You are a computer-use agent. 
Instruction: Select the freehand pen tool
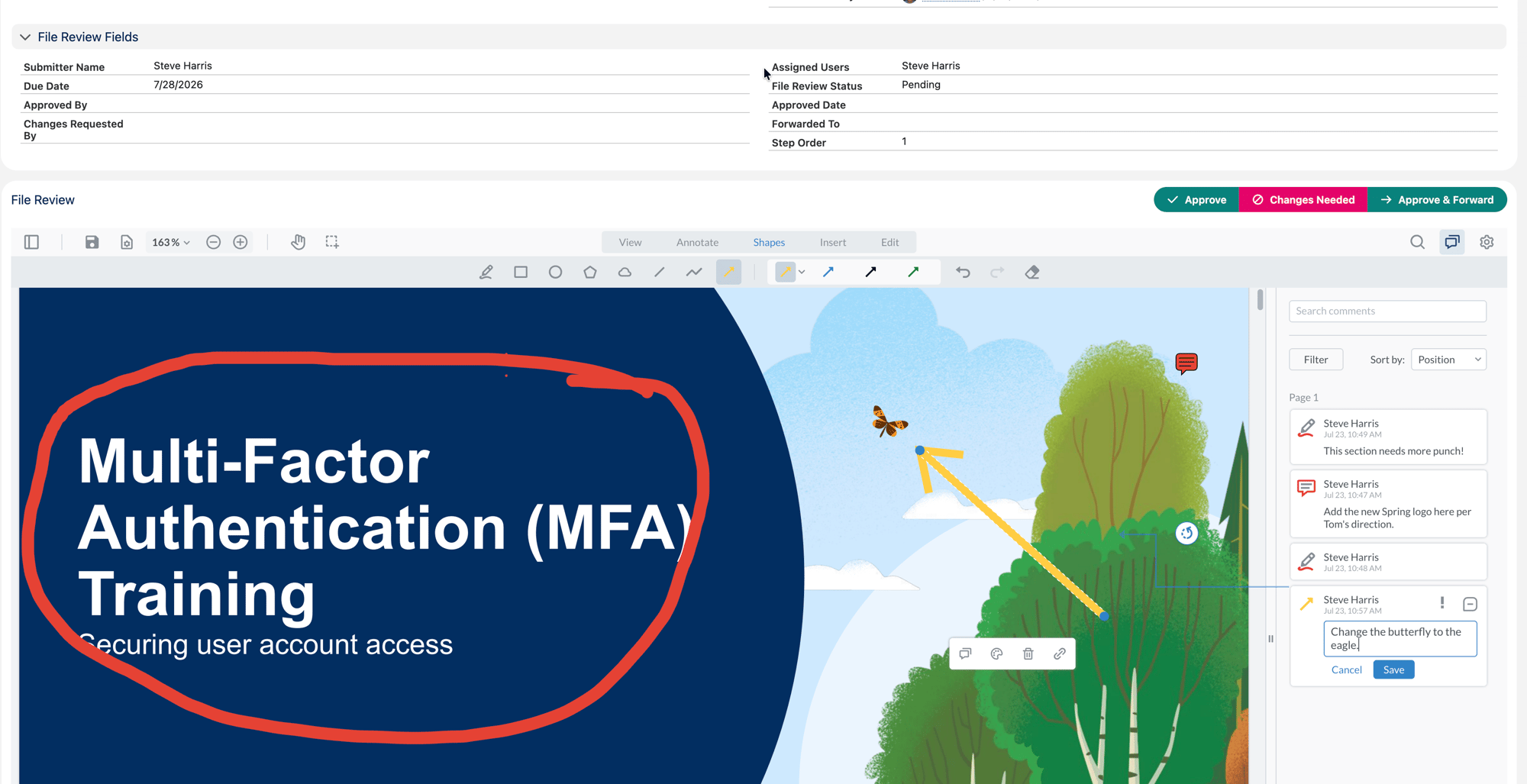pyautogui.click(x=486, y=272)
